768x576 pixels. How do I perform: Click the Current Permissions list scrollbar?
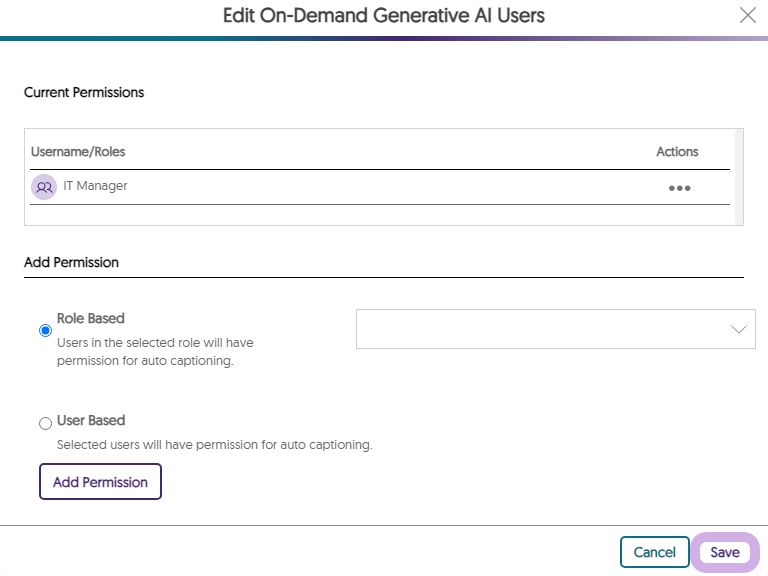pos(739,177)
